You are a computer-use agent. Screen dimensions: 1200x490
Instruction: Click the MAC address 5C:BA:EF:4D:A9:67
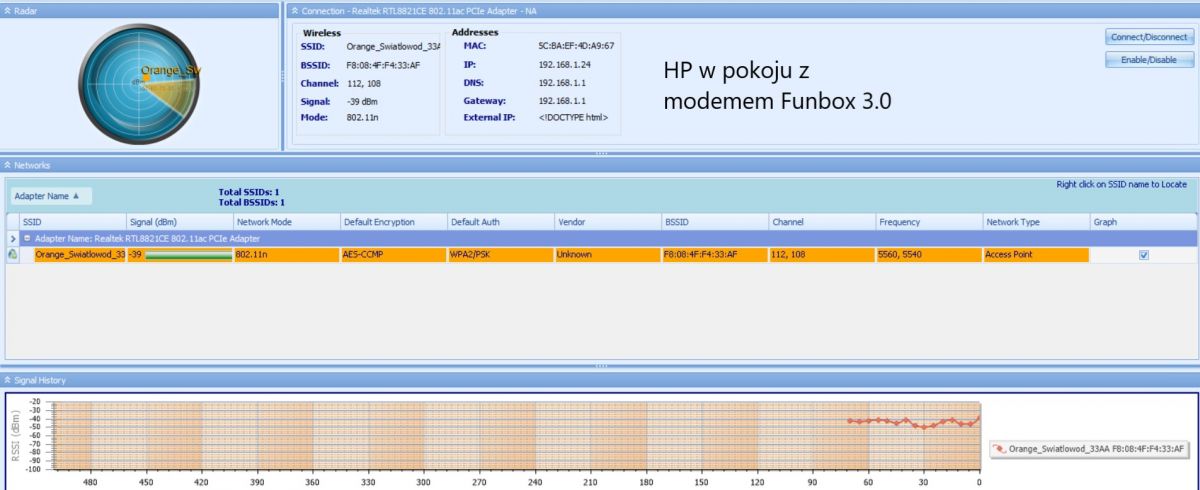pos(576,46)
